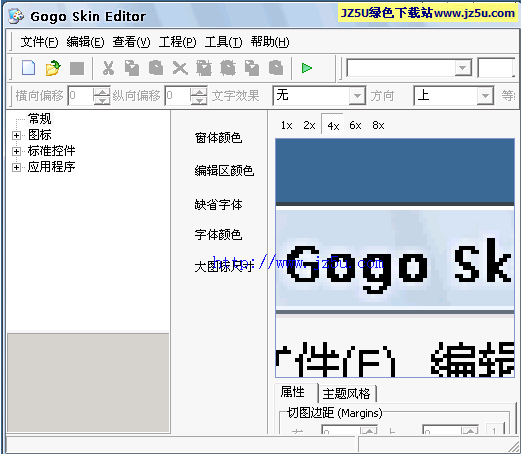This screenshot has height=454, width=521.
Task: Select the 4x zoom tab
Action: tap(333, 125)
